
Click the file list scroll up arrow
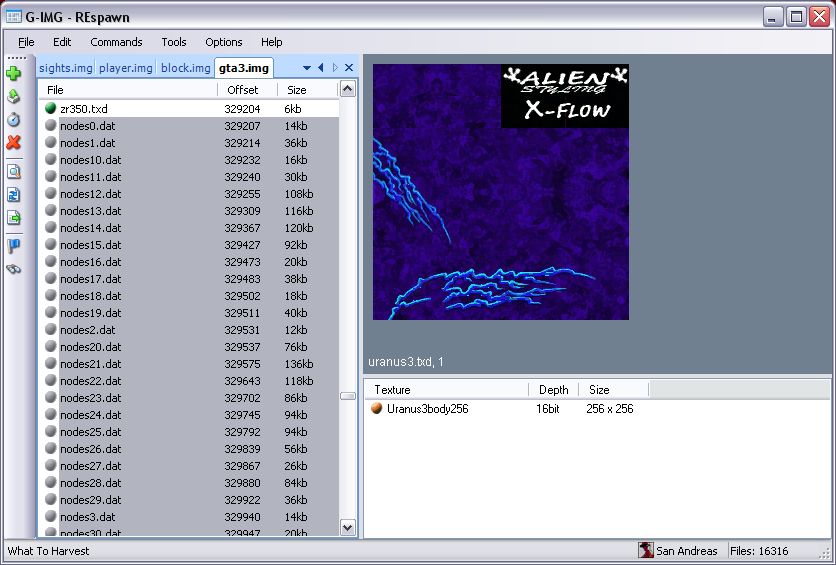tap(348, 89)
